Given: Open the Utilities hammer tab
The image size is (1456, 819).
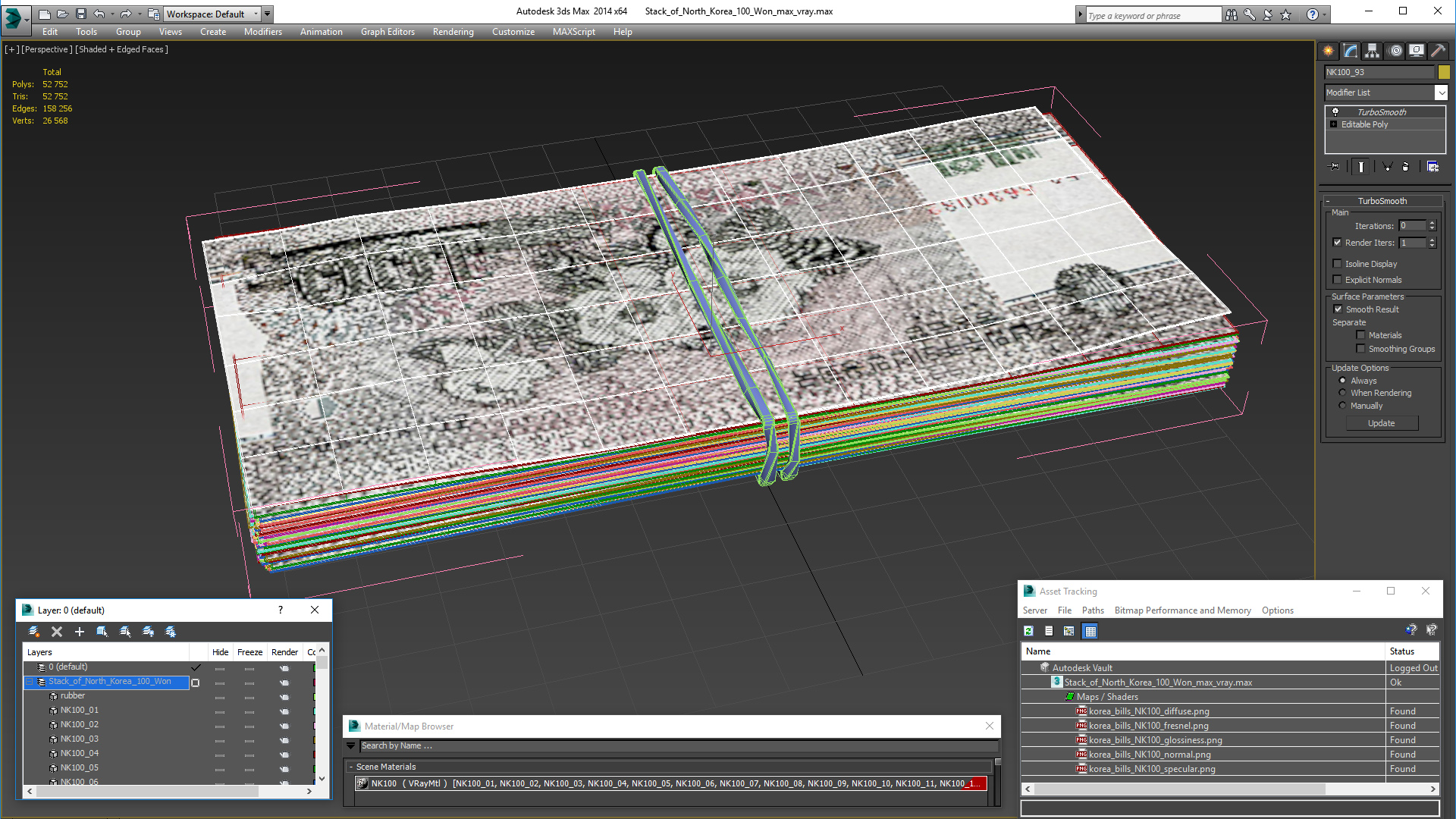Looking at the screenshot, I should 1438,51.
